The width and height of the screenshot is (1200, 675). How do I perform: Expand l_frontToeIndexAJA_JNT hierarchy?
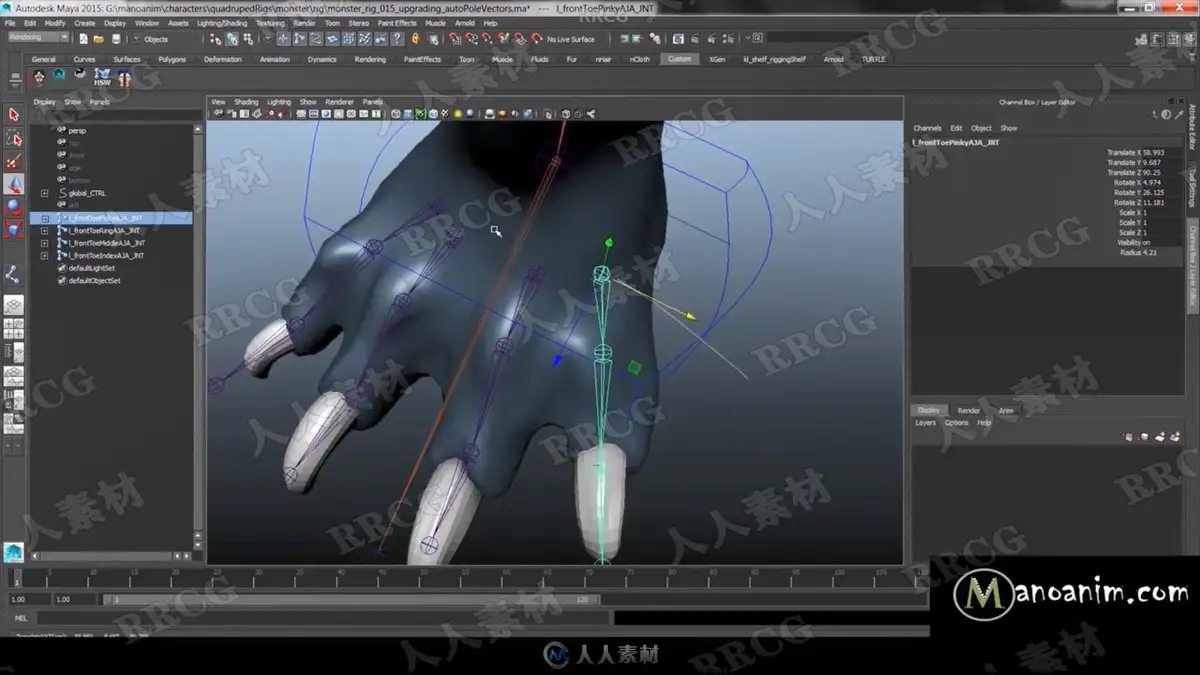(44, 255)
